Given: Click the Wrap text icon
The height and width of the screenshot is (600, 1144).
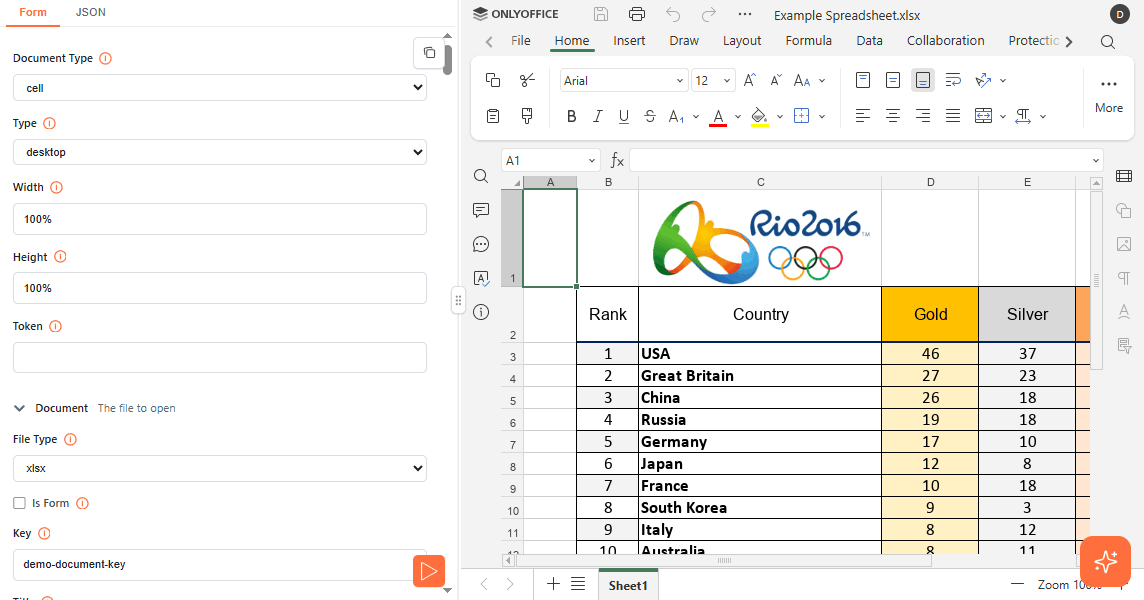Looking at the screenshot, I should click(953, 80).
